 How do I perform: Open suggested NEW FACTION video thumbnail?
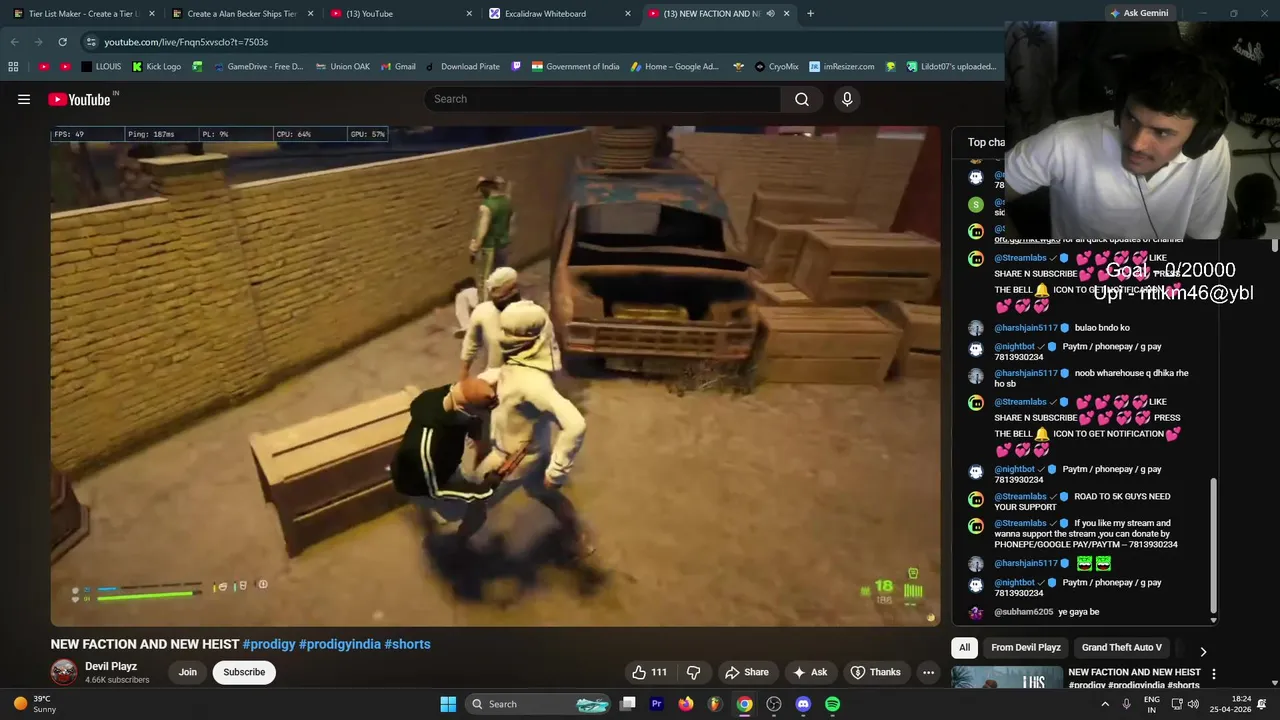tap(1006, 677)
